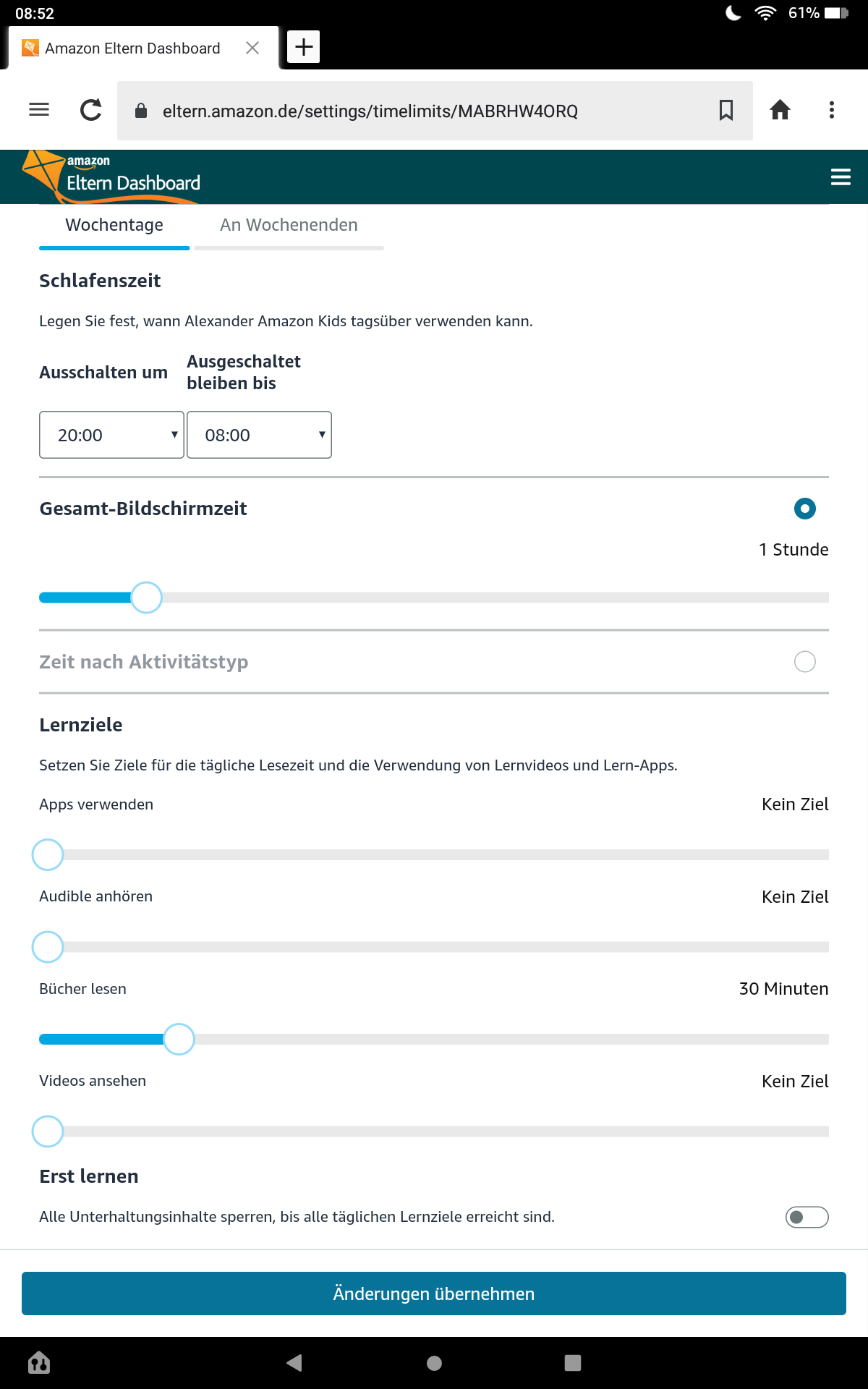
Task: Select the Wochentage tab
Action: (x=114, y=225)
